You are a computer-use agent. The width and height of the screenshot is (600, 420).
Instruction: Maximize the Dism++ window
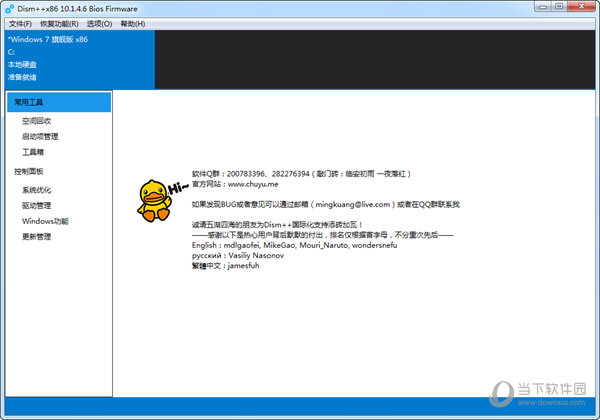pyautogui.click(x=559, y=6)
